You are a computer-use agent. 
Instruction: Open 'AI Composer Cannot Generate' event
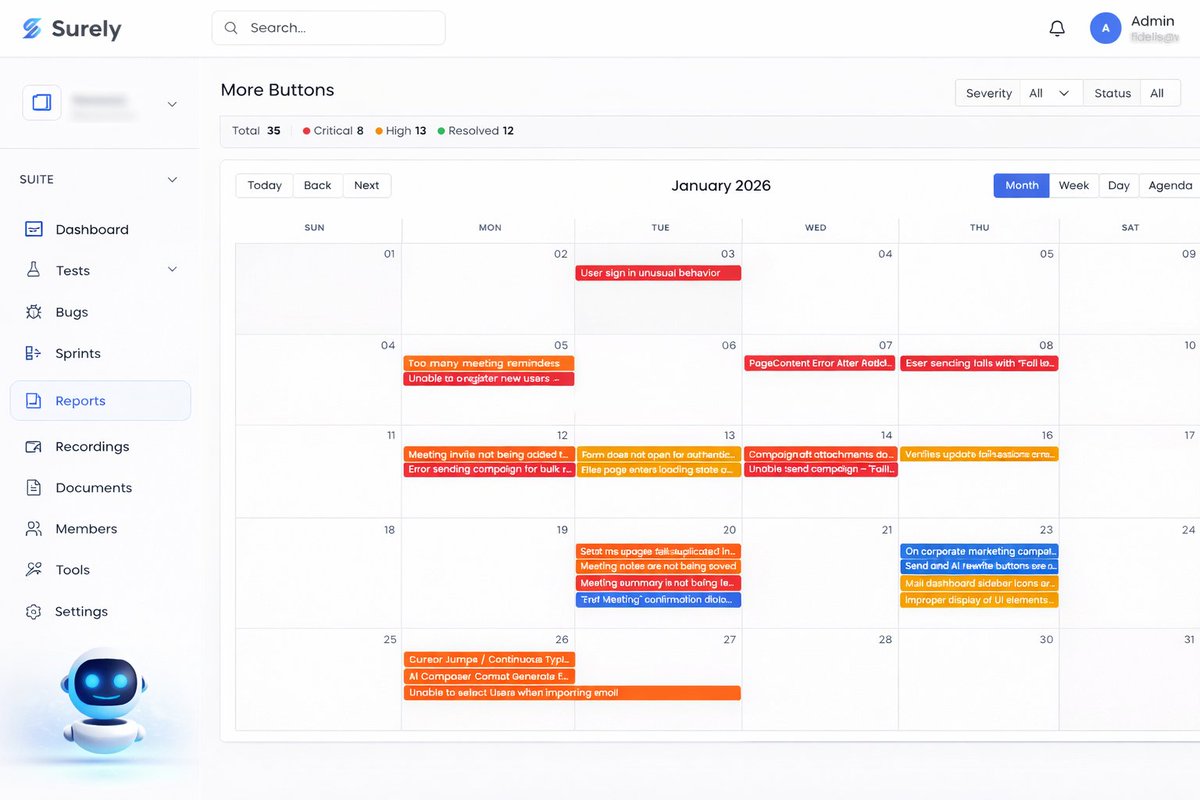coord(489,677)
